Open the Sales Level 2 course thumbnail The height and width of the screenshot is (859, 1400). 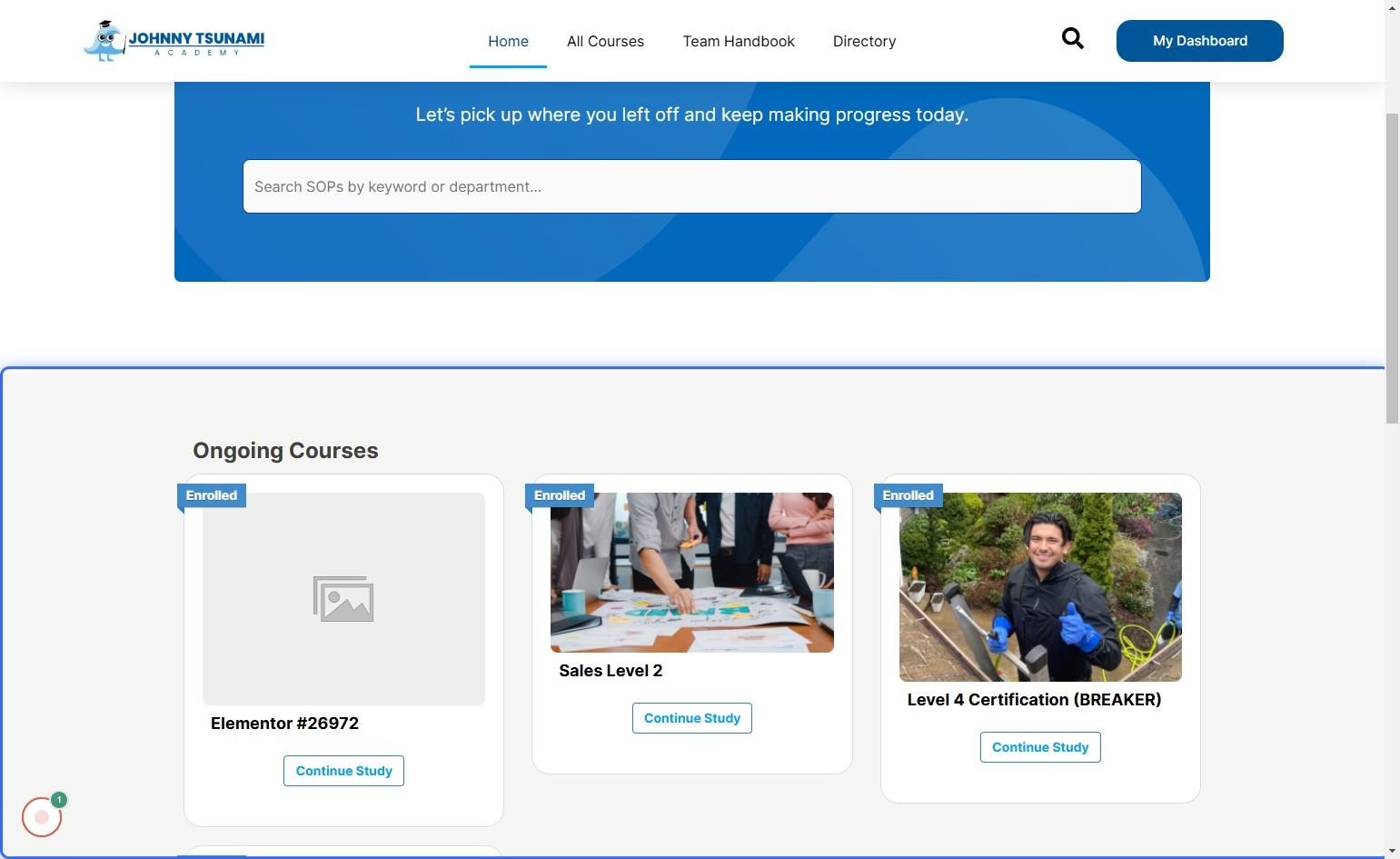click(x=691, y=573)
